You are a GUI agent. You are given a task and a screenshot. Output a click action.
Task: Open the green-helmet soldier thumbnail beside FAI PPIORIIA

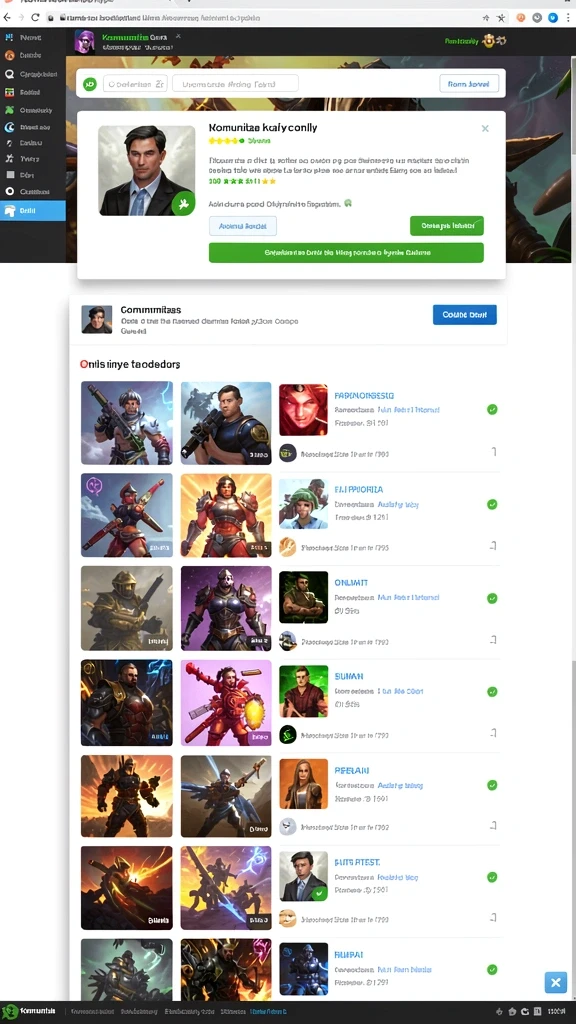pos(303,504)
